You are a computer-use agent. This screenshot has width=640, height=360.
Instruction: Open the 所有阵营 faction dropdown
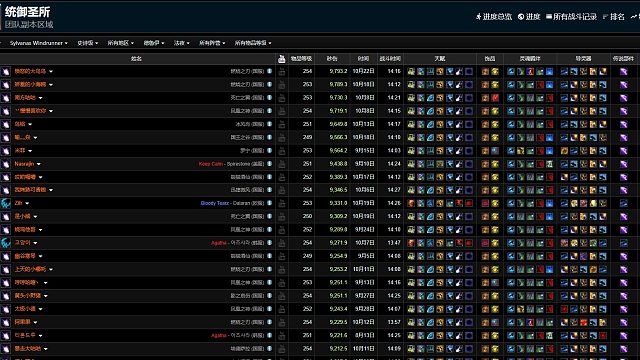click(212, 43)
